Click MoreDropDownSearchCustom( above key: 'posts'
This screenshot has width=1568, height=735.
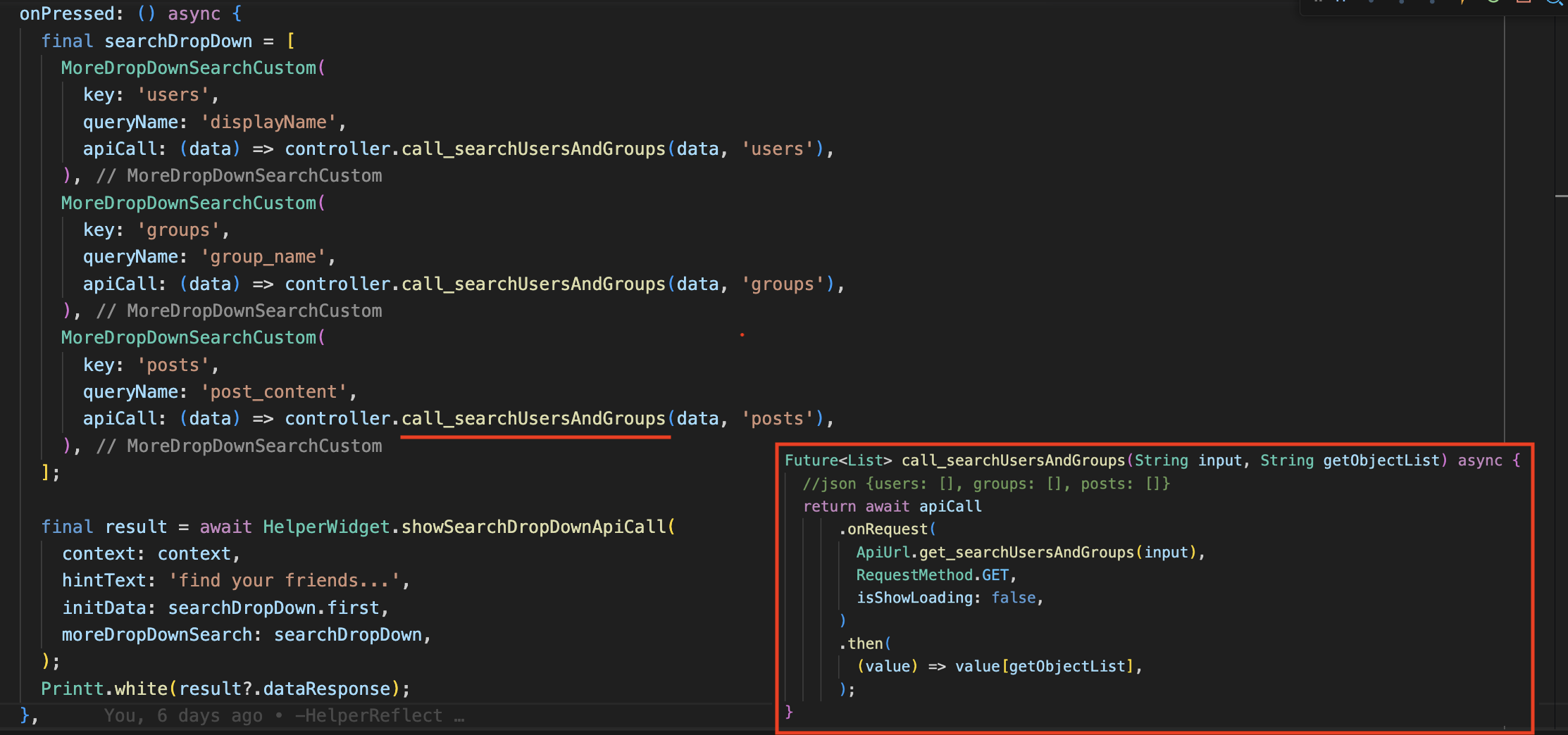pos(193,337)
